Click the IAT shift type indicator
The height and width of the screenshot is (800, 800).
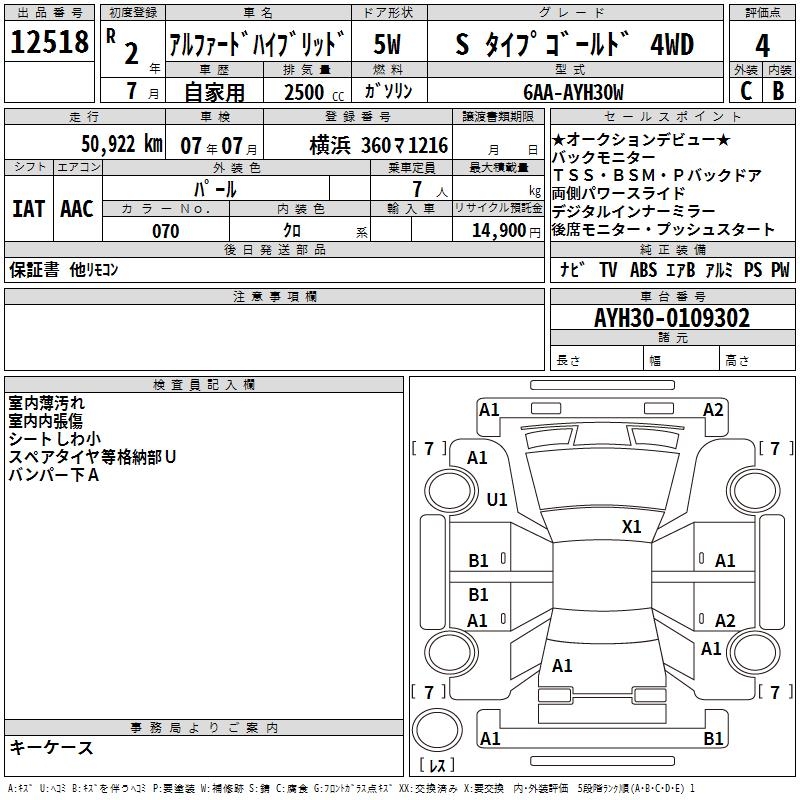pyautogui.click(x=28, y=208)
